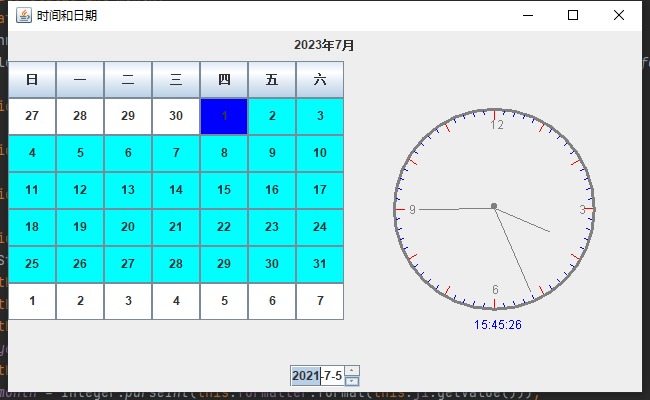Select day 18 cell
The width and height of the screenshot is (650, 400).
point(32,227)
